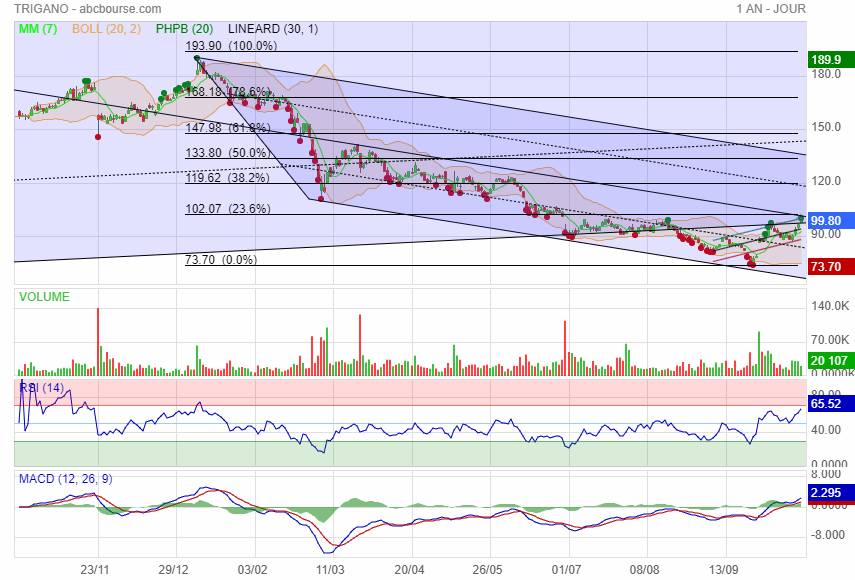
Task: Click the 65.52 RSI value badge
Action: (x=831, y=403)
